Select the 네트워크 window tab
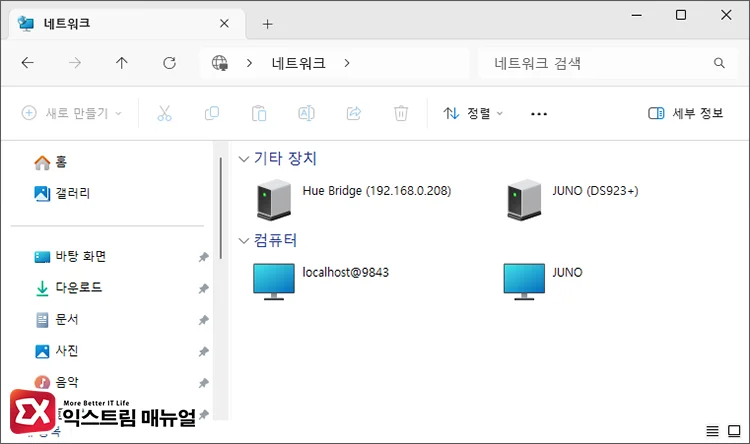Screen dimensions: 750x444 point(125,23)
